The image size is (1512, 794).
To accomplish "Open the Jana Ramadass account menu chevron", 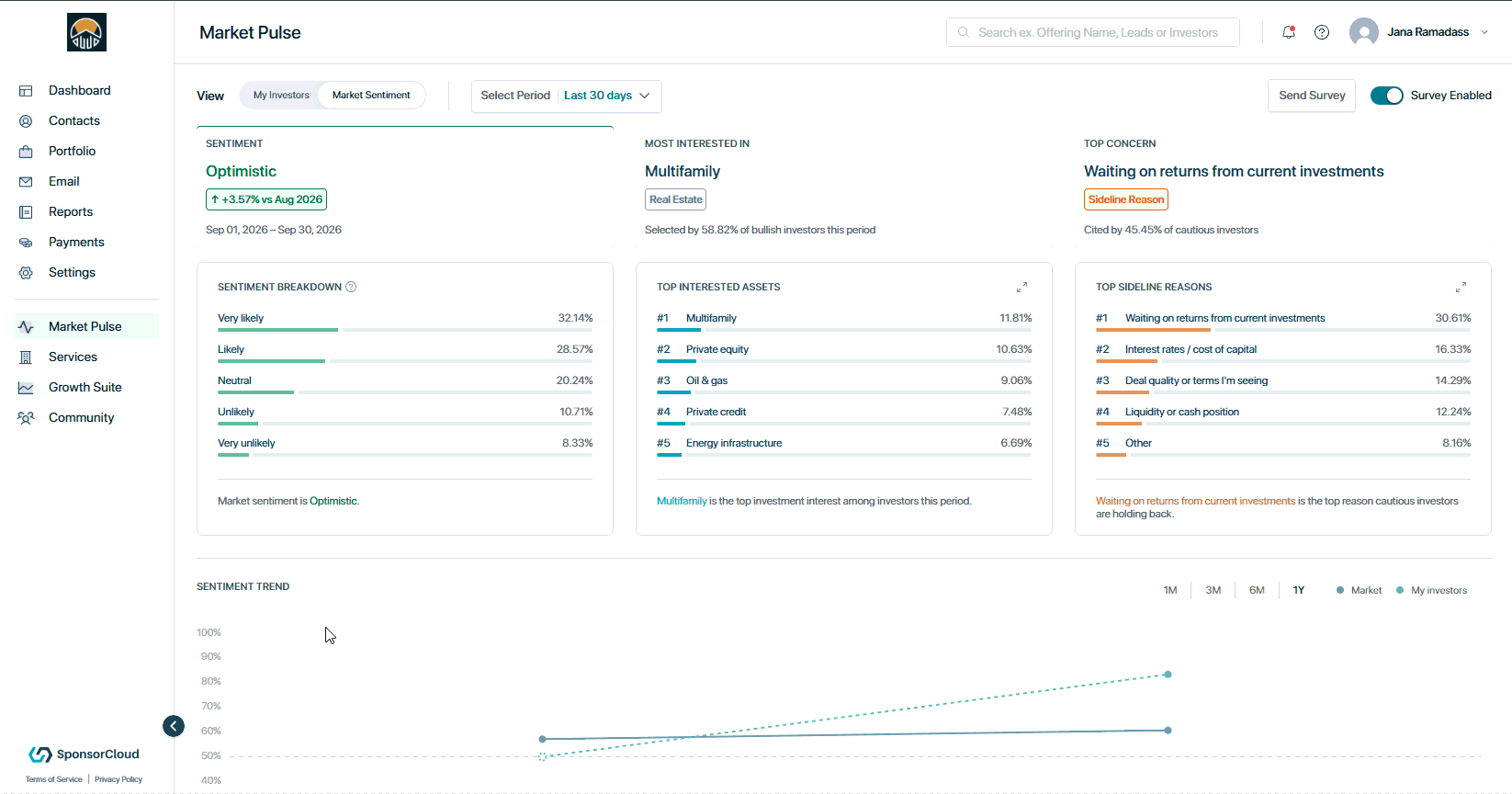I will [1484, 32].
